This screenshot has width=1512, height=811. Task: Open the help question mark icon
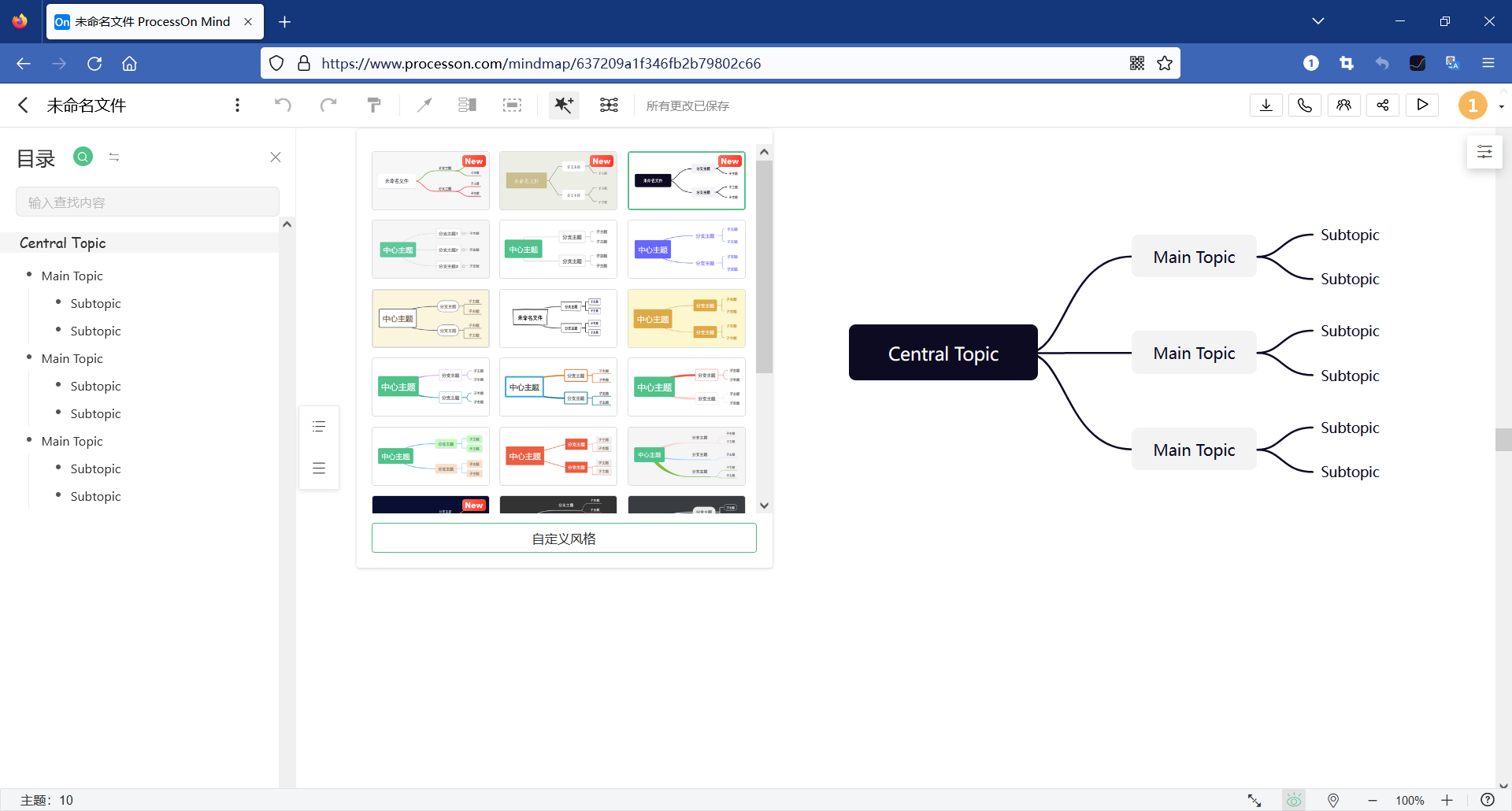point(1488,800)
